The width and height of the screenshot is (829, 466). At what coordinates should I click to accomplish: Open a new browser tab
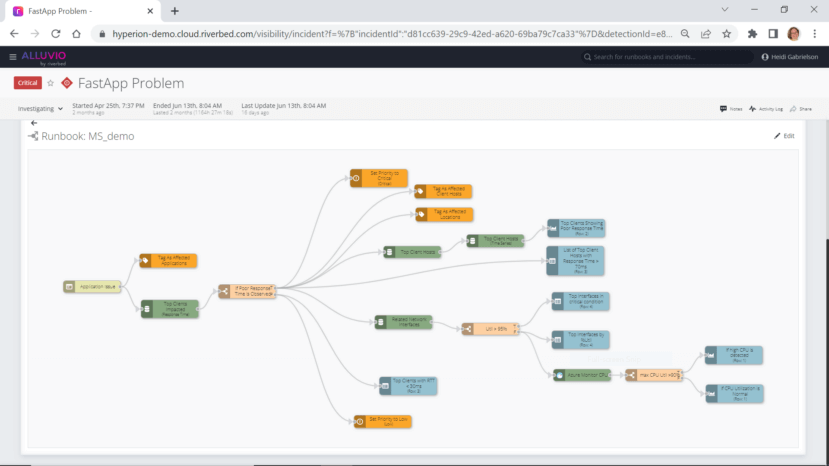pyautogui.click(x=175, y=11)
